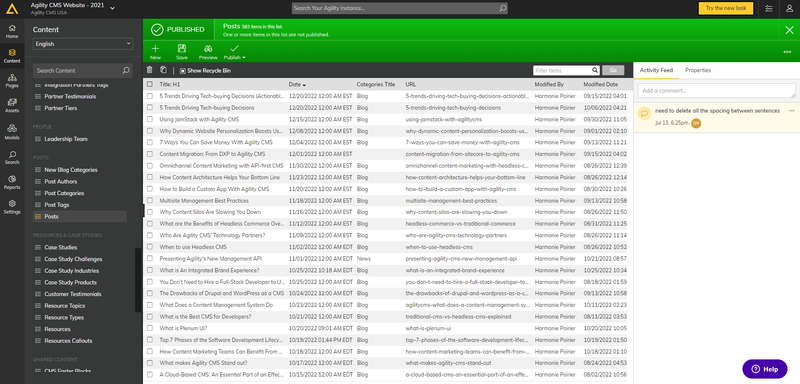Click the top instance search magnifier icon
Image resolution: width=800 pixels, height=384 pixels.
point(503,8)
